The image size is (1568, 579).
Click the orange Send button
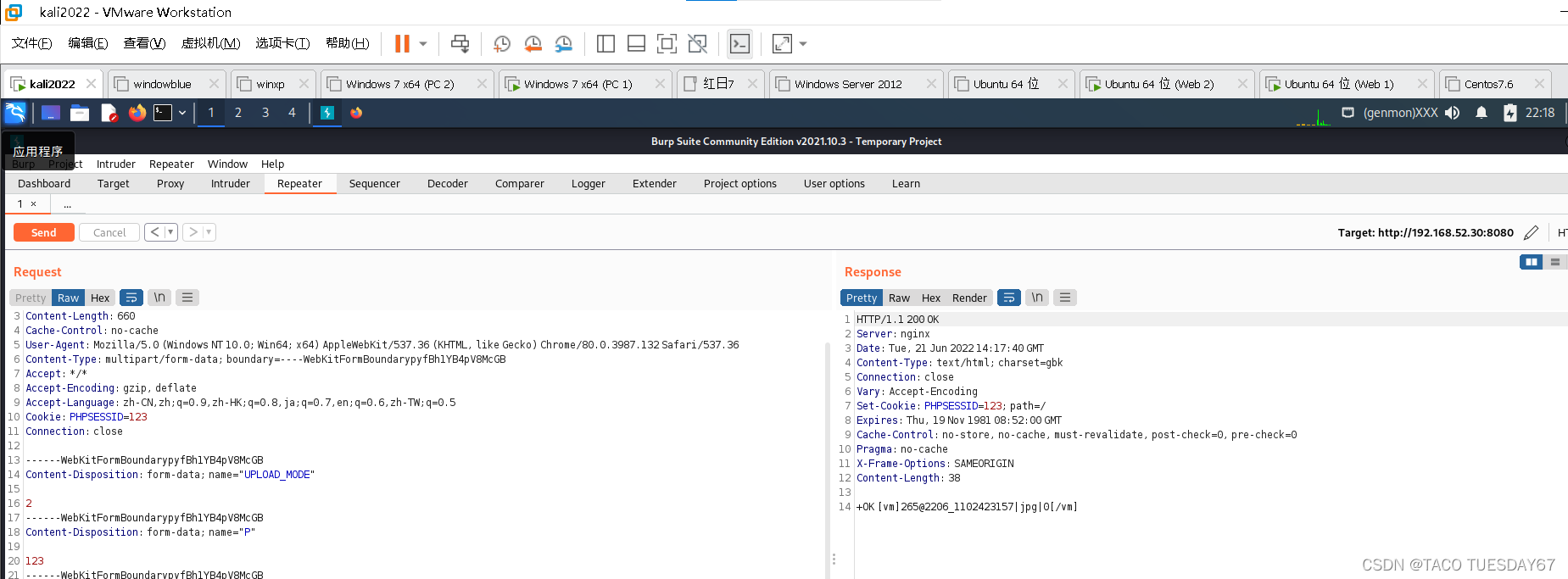pyautogui.click(x=44, y=232)
